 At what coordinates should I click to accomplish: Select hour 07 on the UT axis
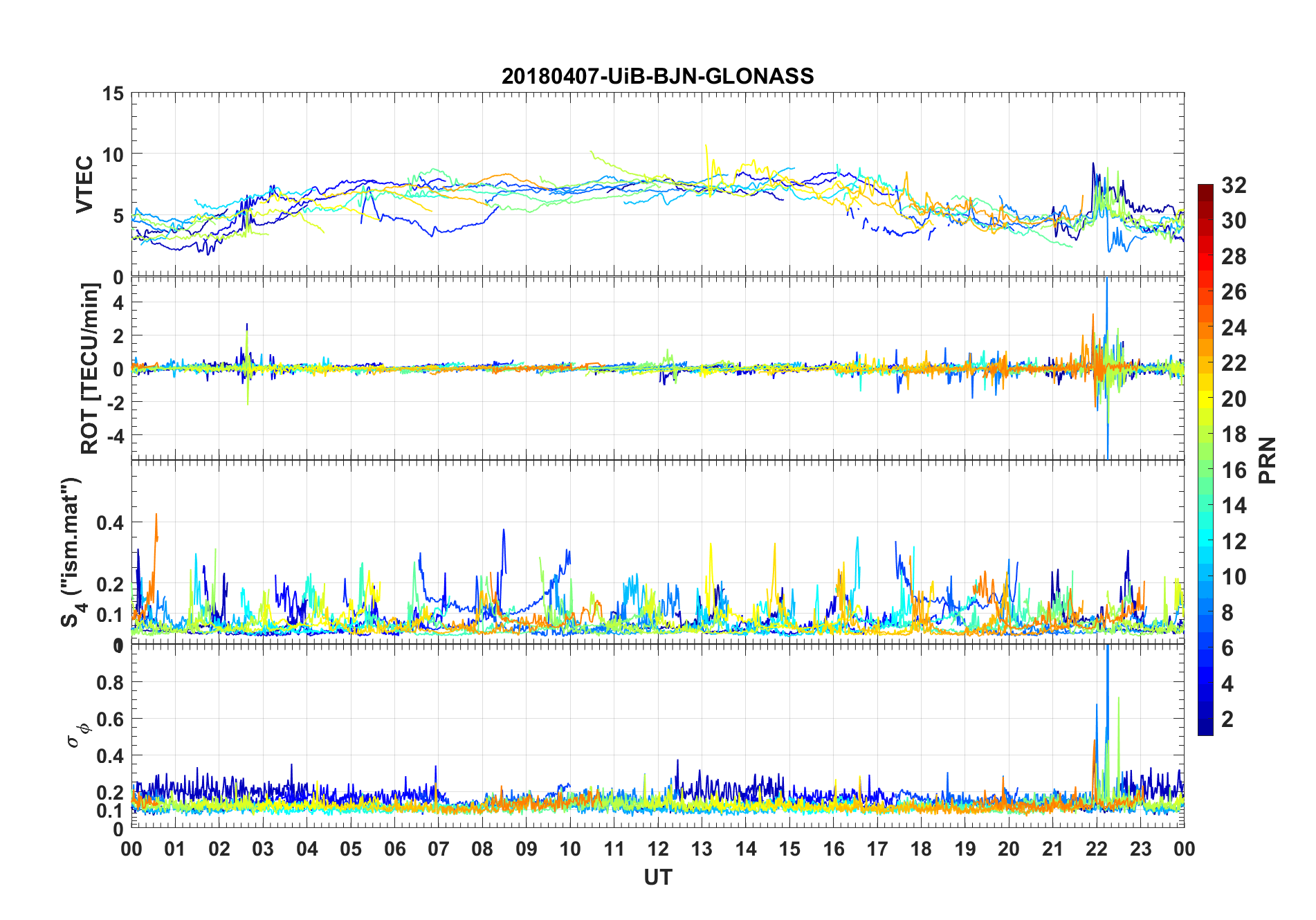click(439, 849)
